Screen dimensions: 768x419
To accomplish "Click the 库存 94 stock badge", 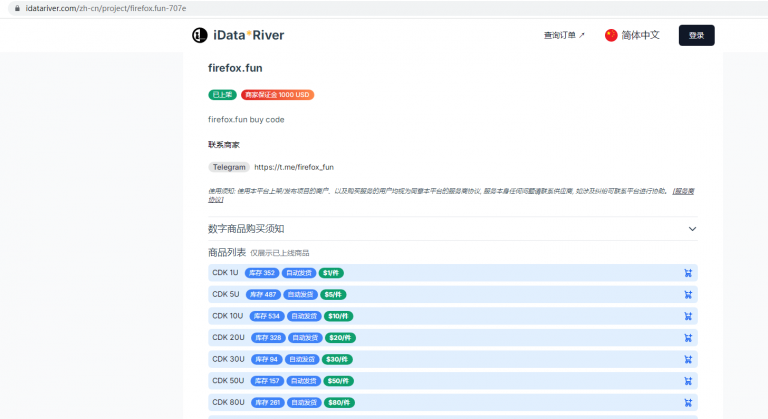I will pos(266,359).
